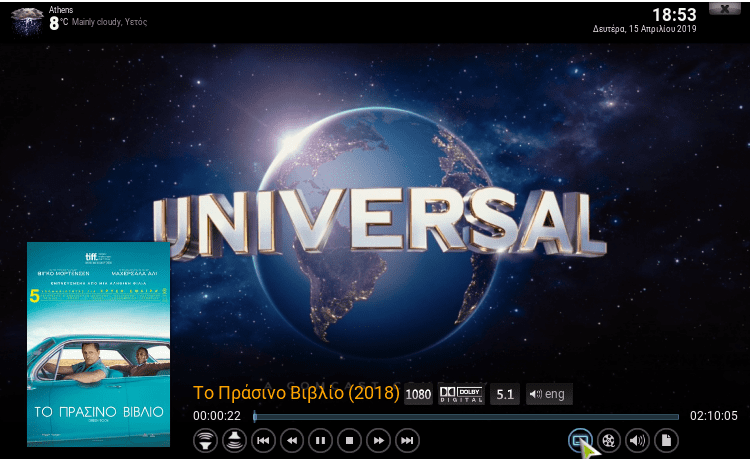Click the 5.1 channels badge
This screenshot has width=750, height=459.
pos(505,394)
